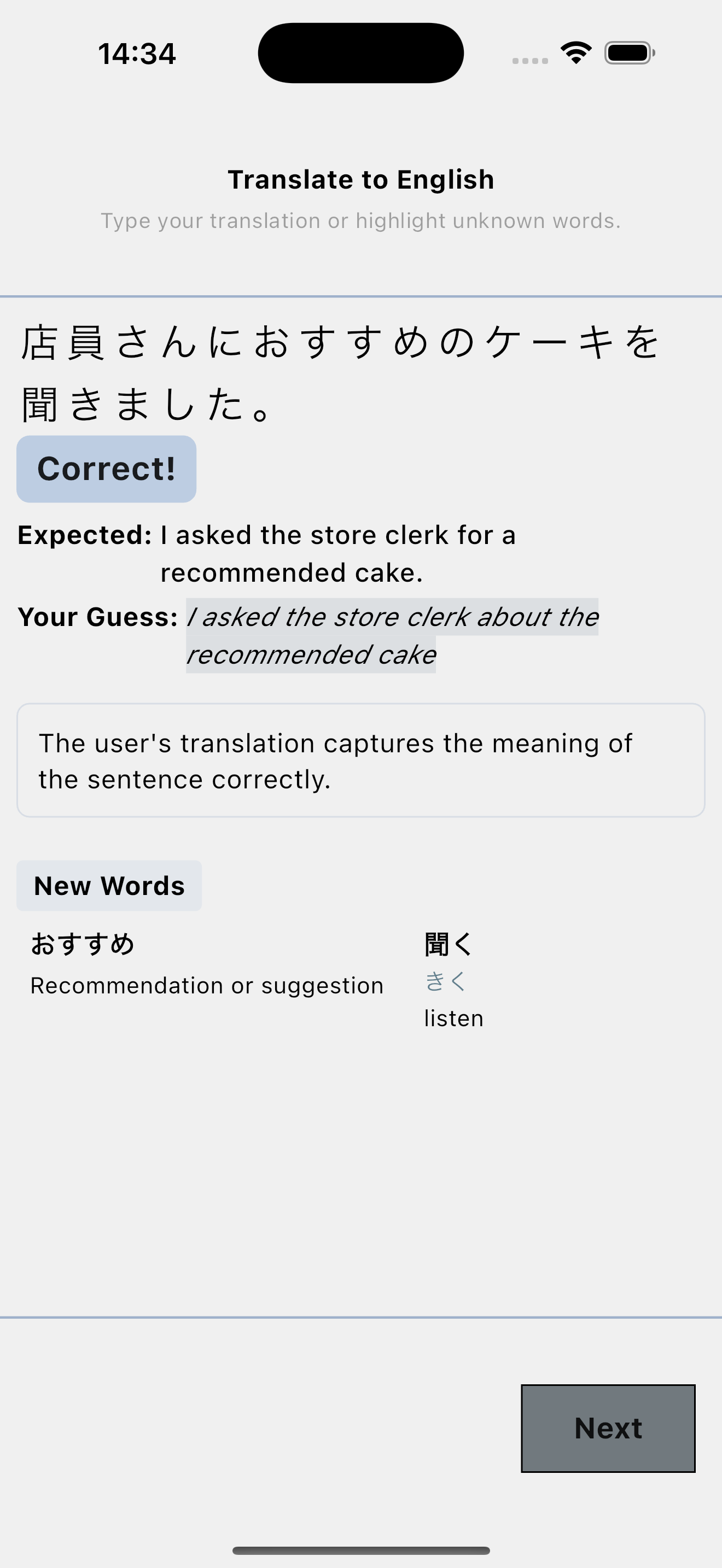Click the battery status icon

(630, 53)
